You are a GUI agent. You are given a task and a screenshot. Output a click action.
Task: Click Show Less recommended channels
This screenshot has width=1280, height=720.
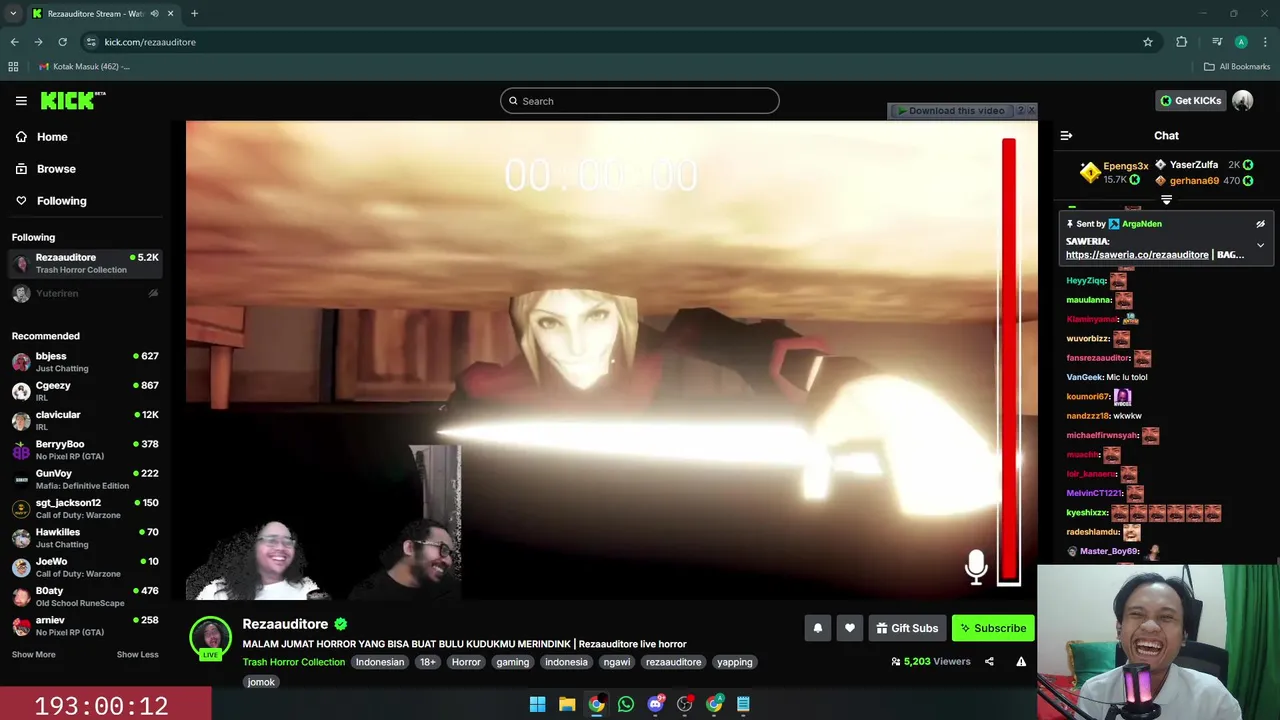click(137, 655)
